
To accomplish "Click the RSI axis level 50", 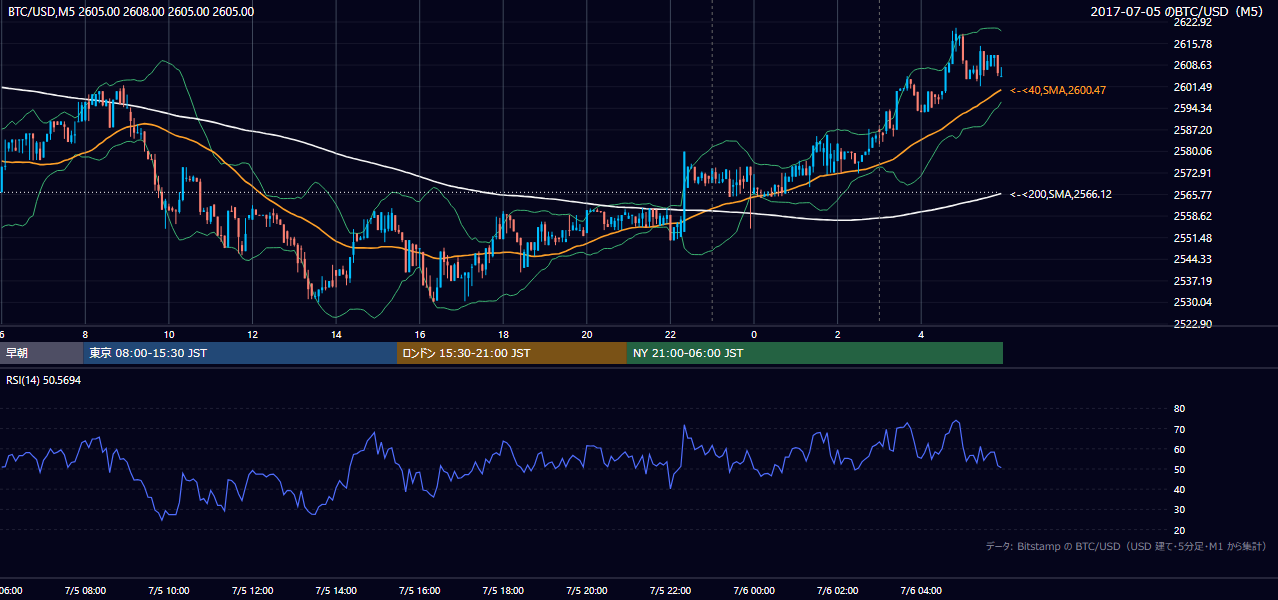I will point(1179,469).
